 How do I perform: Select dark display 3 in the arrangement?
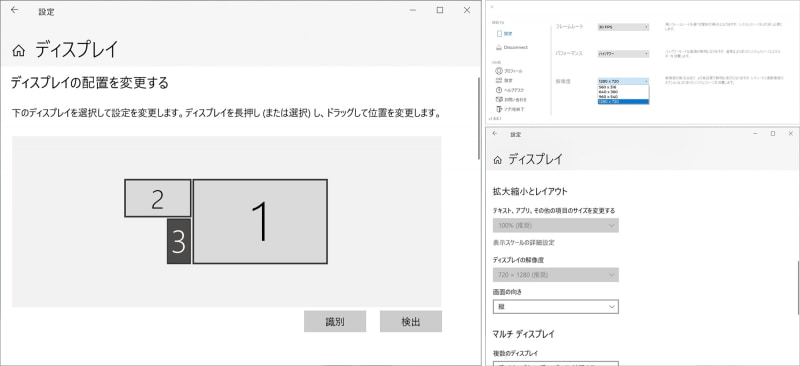(x=179, y=241)
